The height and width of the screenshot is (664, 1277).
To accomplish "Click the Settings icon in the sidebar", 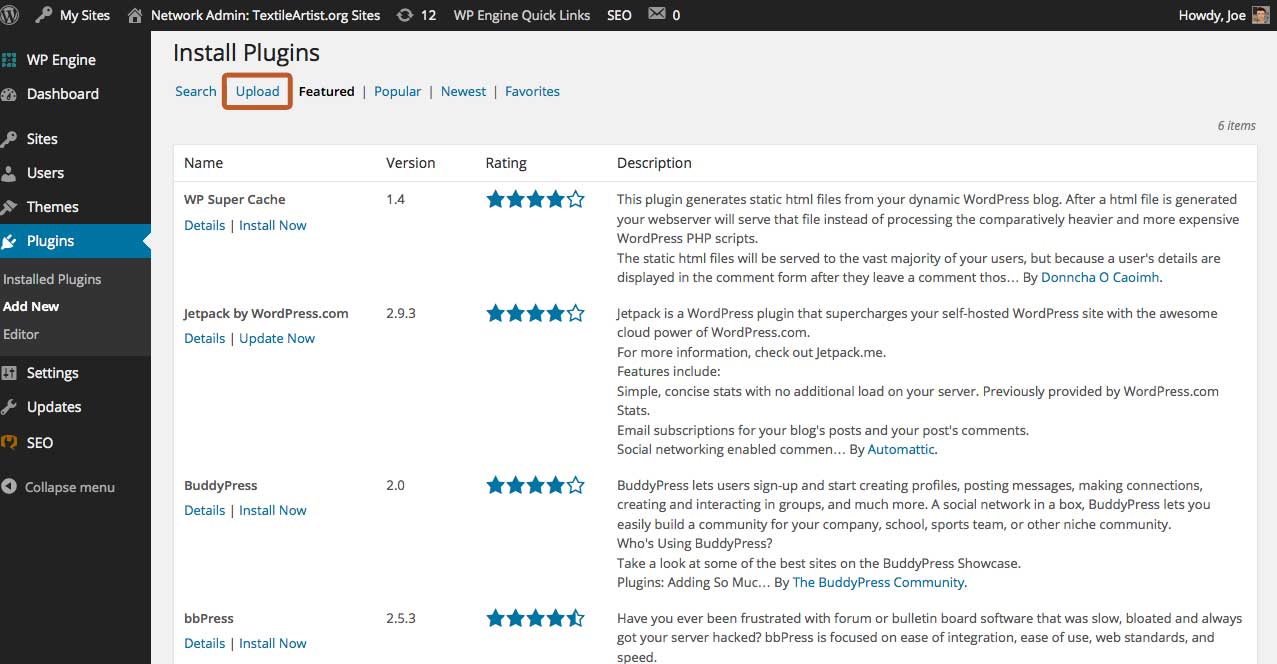I will 10,373.
